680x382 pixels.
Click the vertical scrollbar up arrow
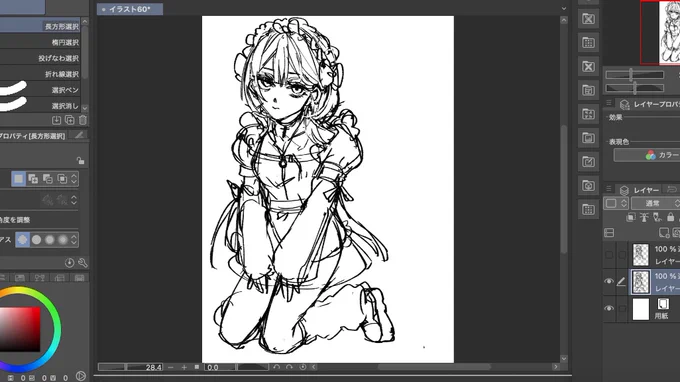click(x=564, y=20)
